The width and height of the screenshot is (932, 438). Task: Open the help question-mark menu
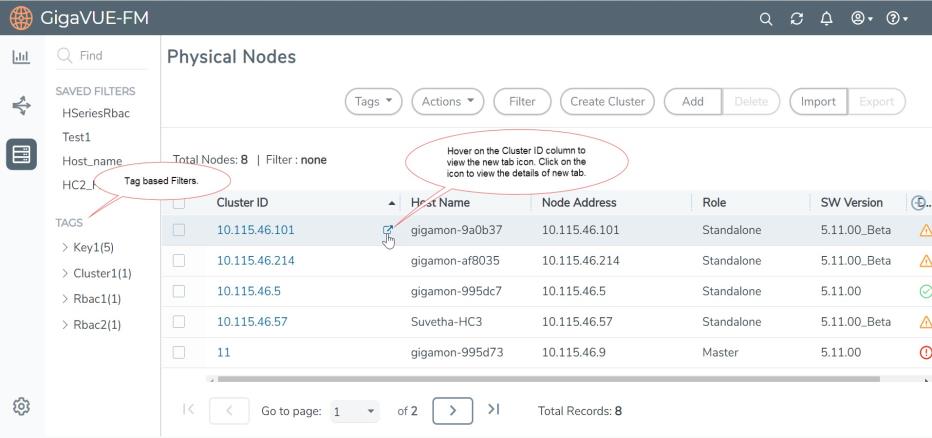tap(896, 19)
